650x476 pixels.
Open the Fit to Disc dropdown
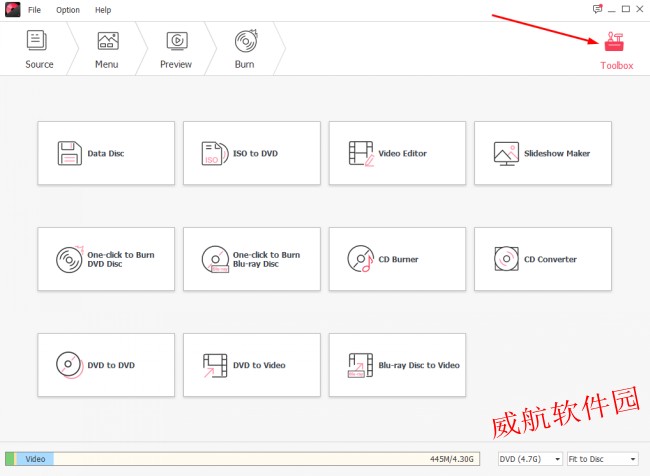coord(602,459)
